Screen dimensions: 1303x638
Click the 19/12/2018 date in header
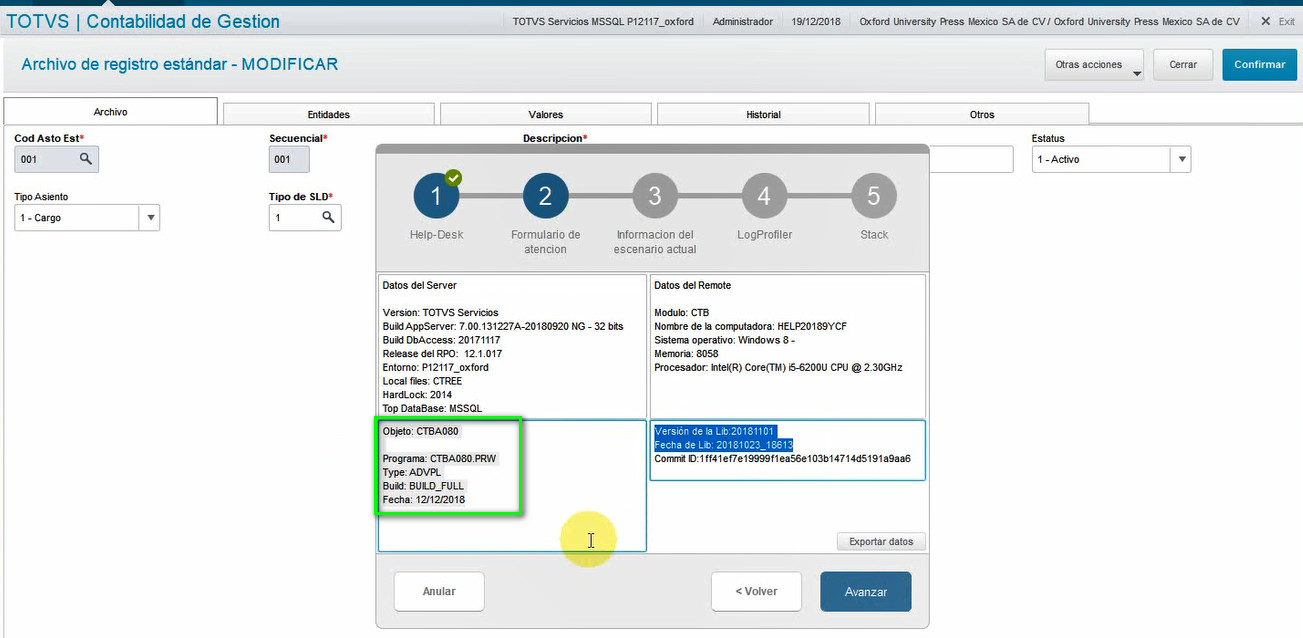[x=816, y=21]
